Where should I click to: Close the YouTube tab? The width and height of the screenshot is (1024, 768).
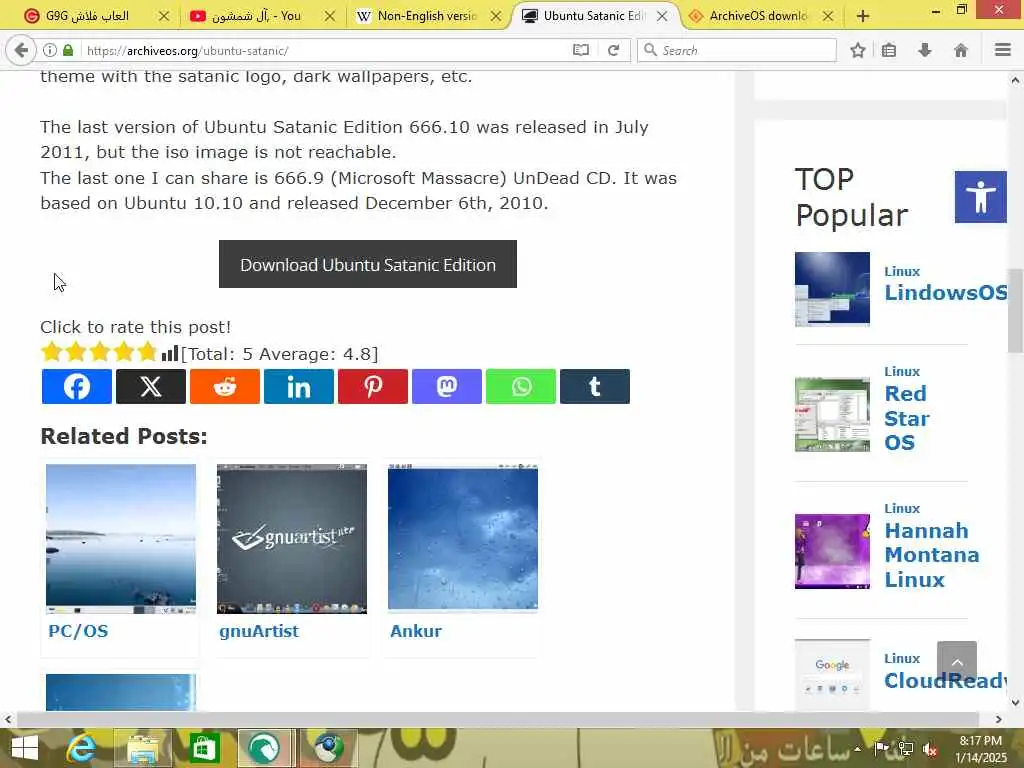[330, 16]
